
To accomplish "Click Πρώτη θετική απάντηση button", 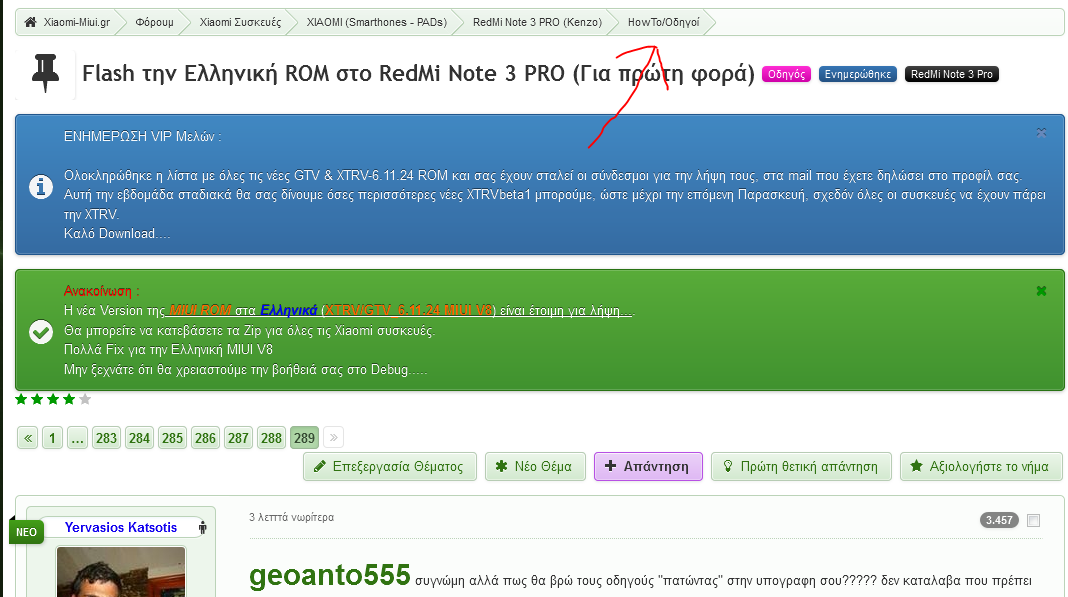I will 801,467.
